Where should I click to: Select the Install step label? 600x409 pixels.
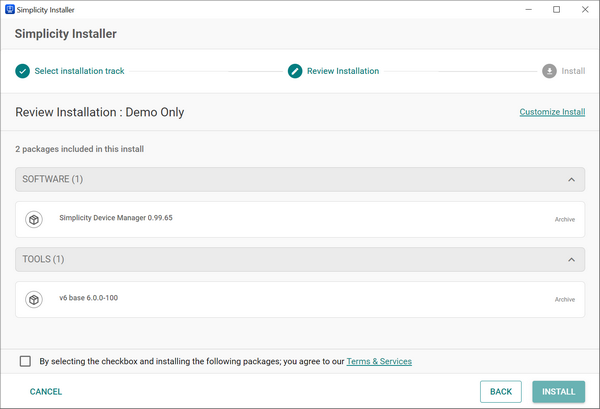pyautogui.click(x=573, y=71)
